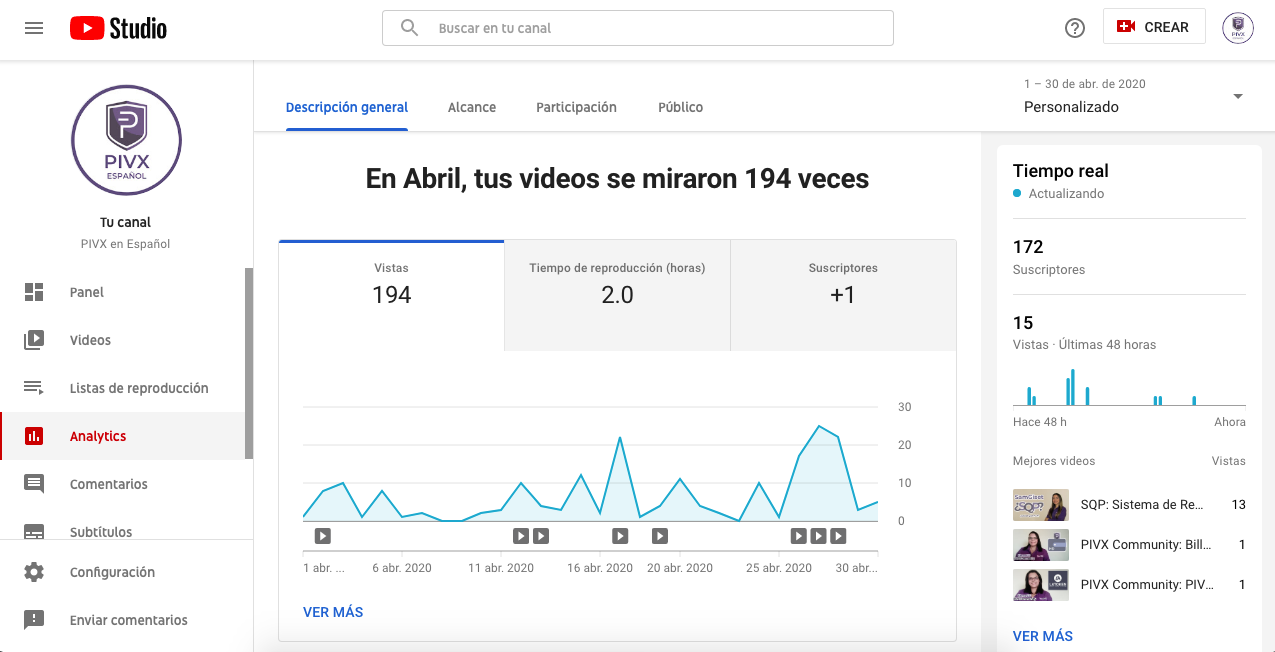Click VER MÁS under the views chart
The image size is (1275, 652).
[333, 612]
